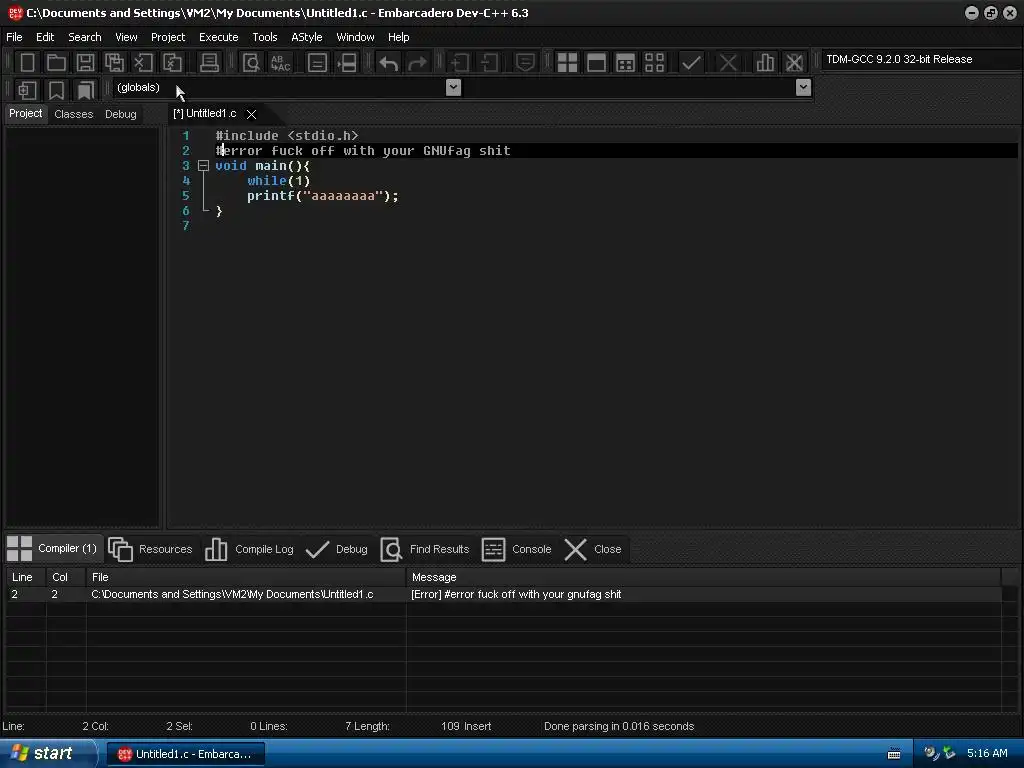The image size is (1024, 768).
Task: Click the Debug checkmark toolbar icon
Action: (691, 63)
